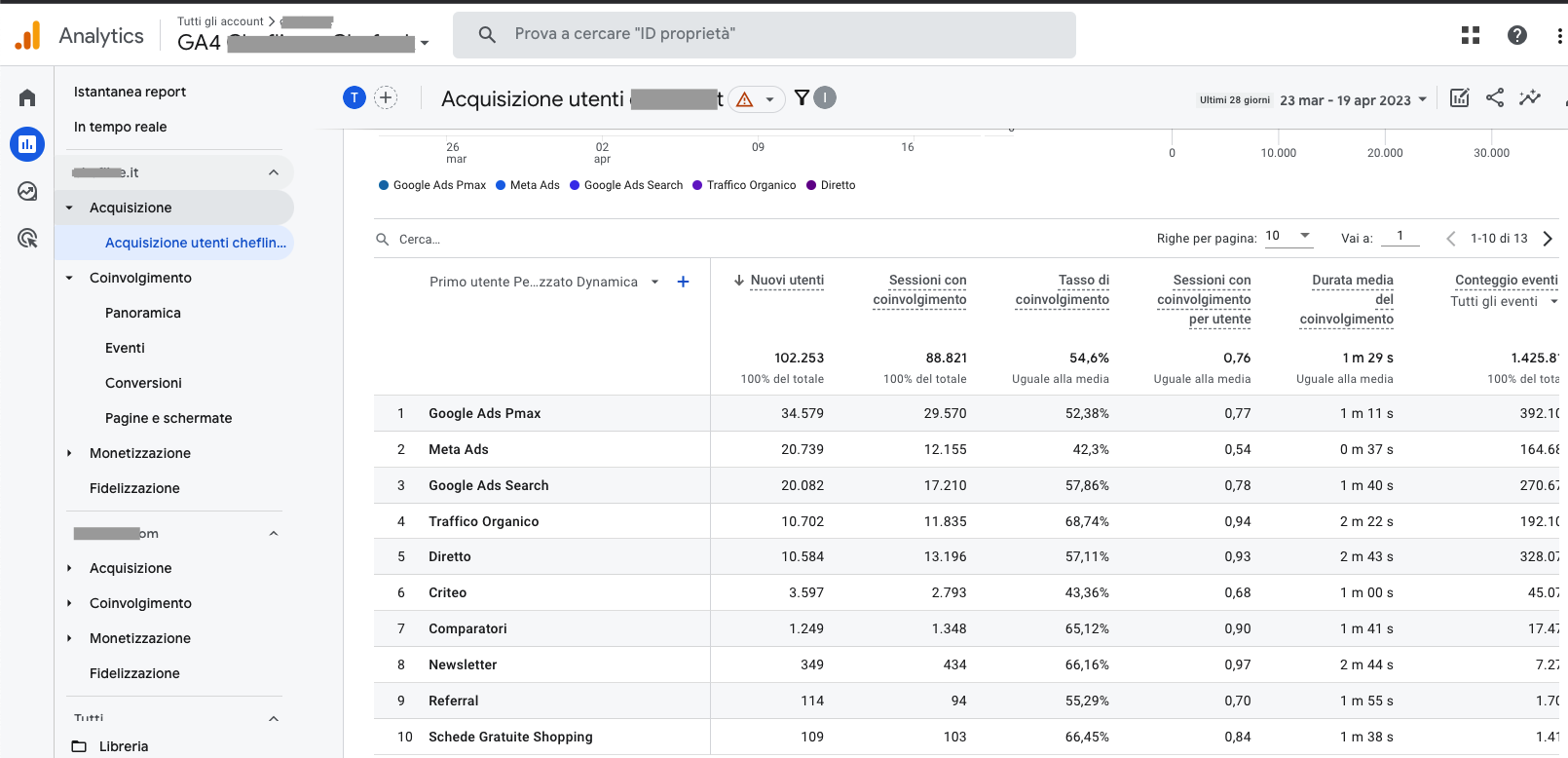Image resolution: width=1568 pixels, height=758 pixels.
Task: Collapse the .om collection section
Action: (x=274, y=533)
